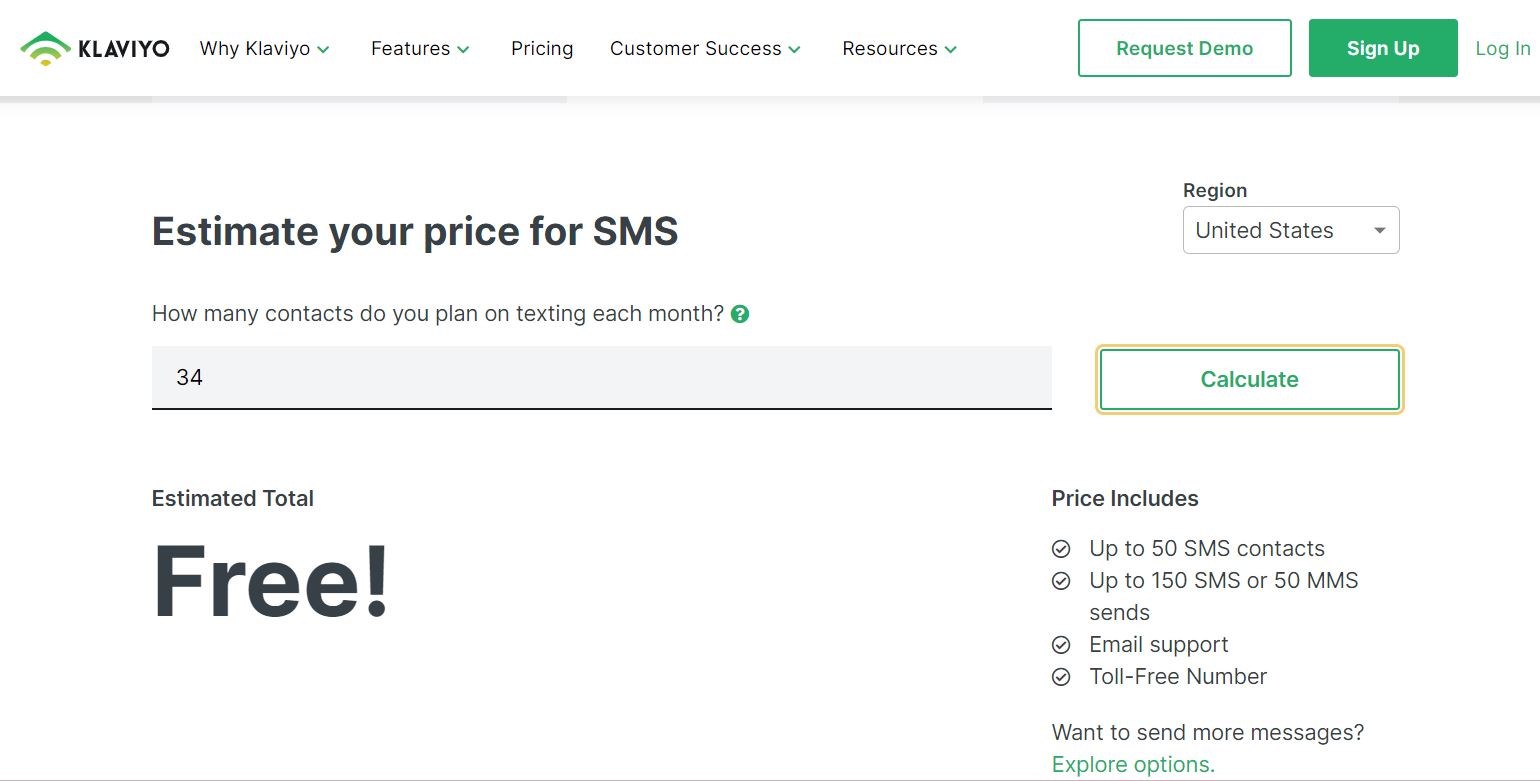Click the Resources navigation item

(x=889, y=48)
